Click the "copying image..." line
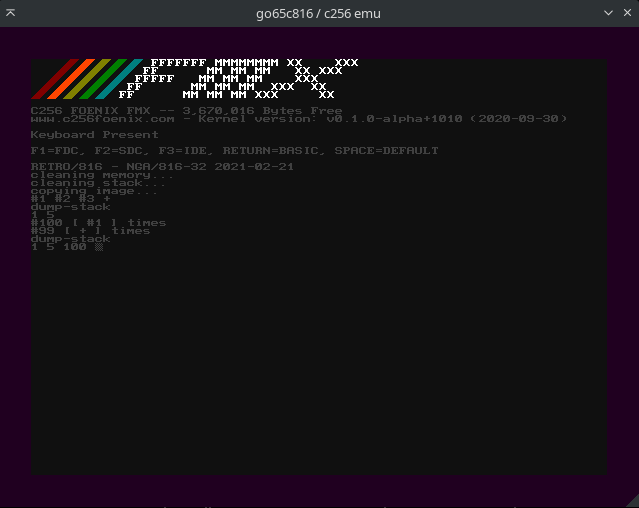 [94, 191]
